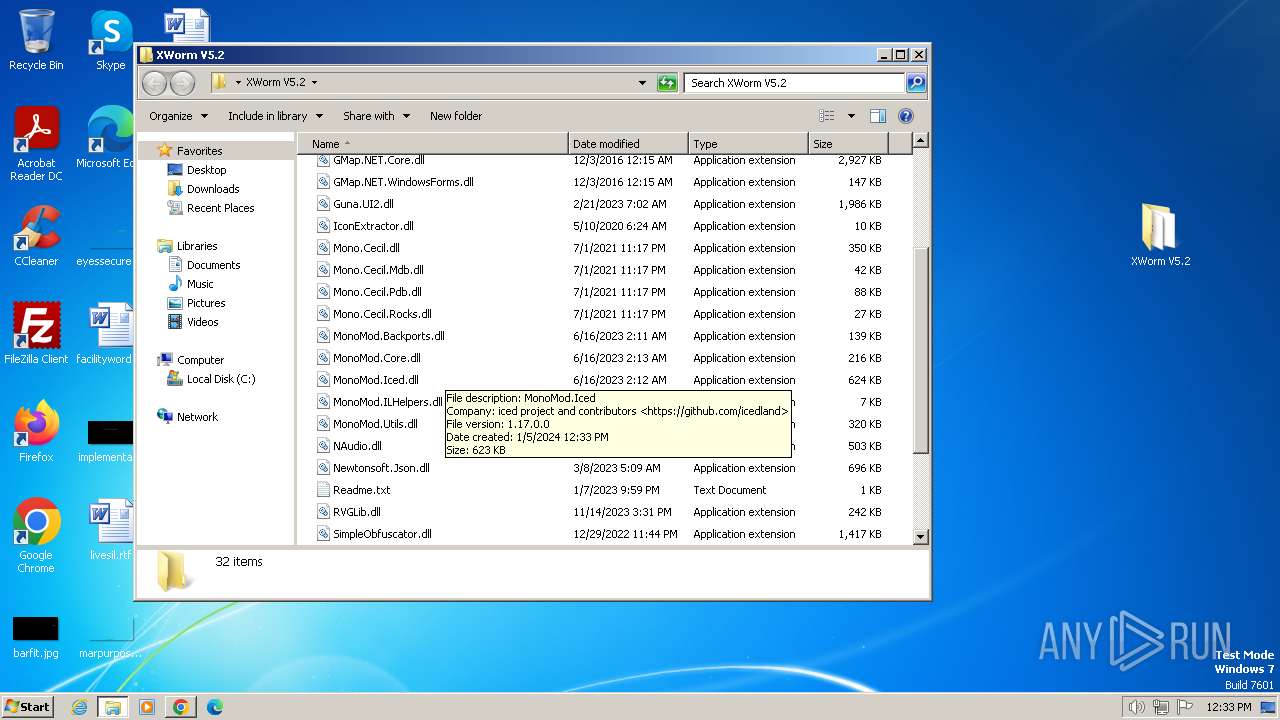
Task: Select Network in the navigation pane
Action: point(197,417)
